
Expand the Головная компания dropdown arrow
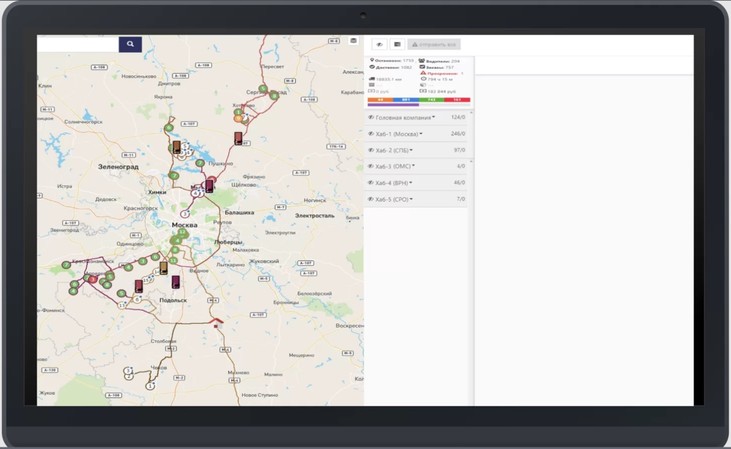[434, 117]
